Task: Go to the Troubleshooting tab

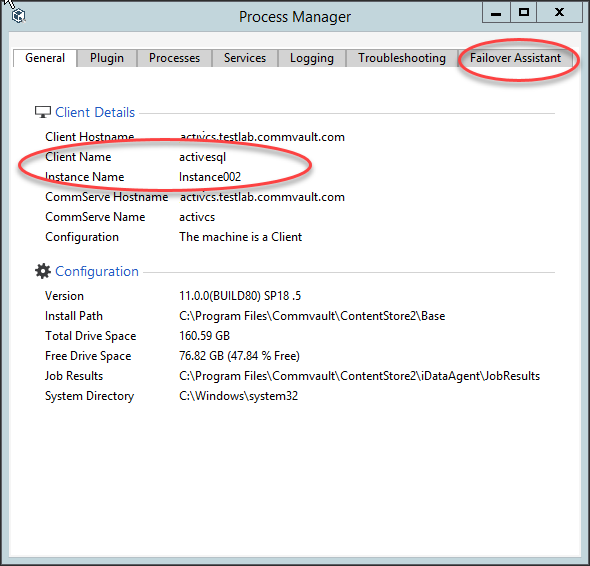Action: [x=401, y=58]
